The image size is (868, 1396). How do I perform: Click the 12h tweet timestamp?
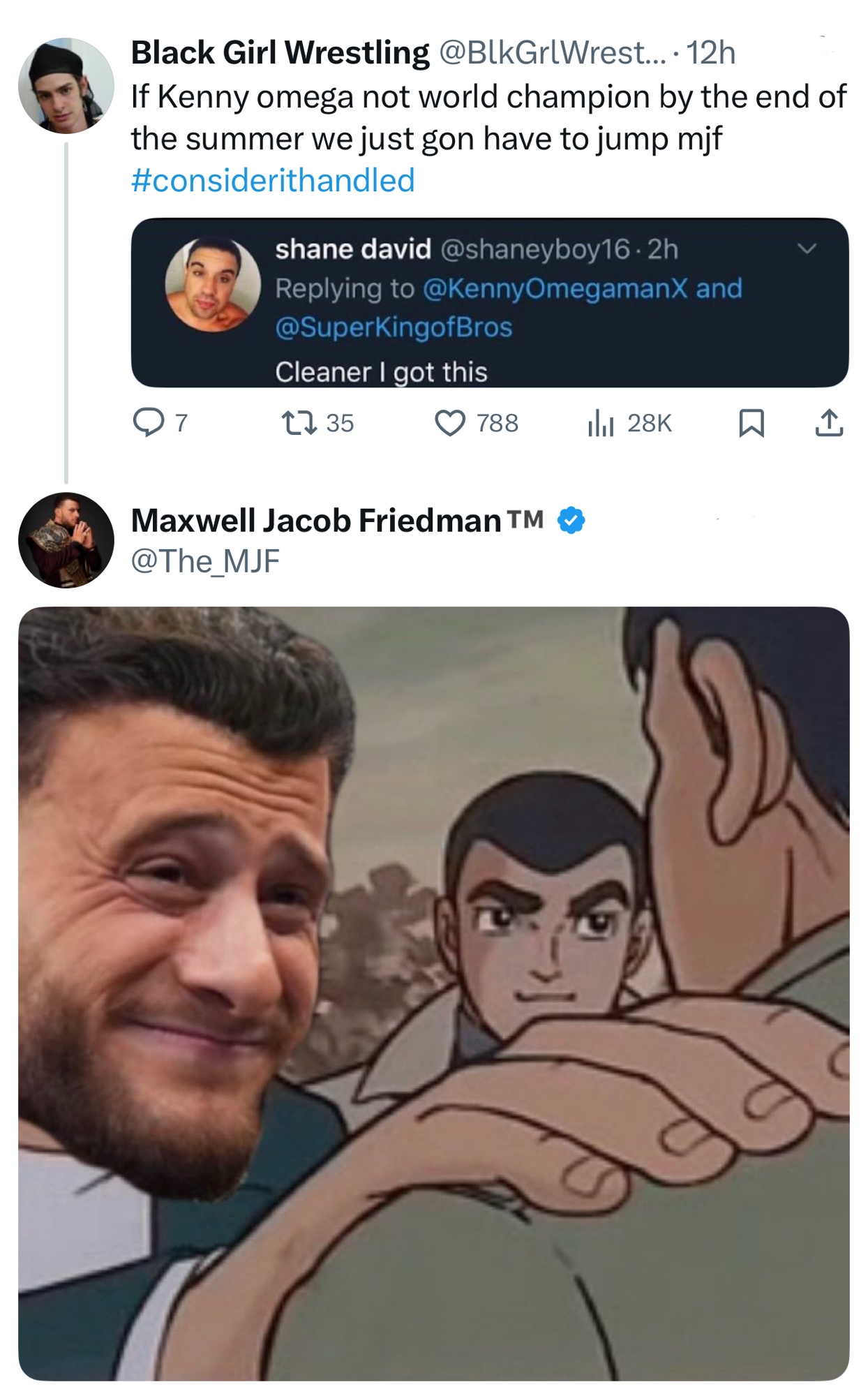711,52
